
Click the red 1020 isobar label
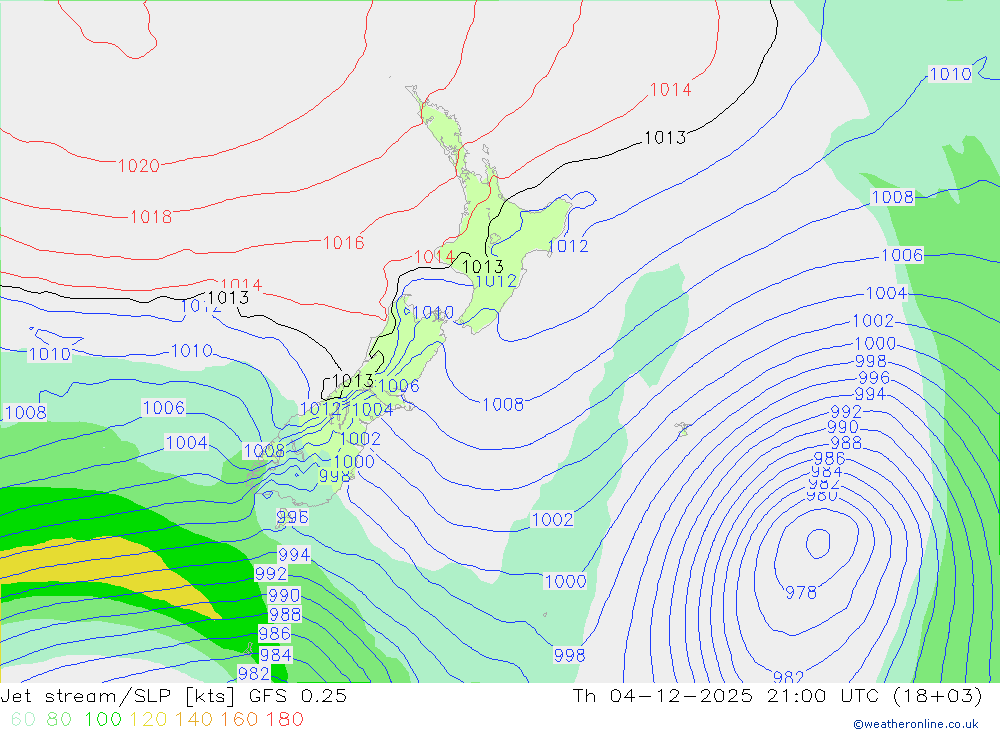(x=138, y=166)
